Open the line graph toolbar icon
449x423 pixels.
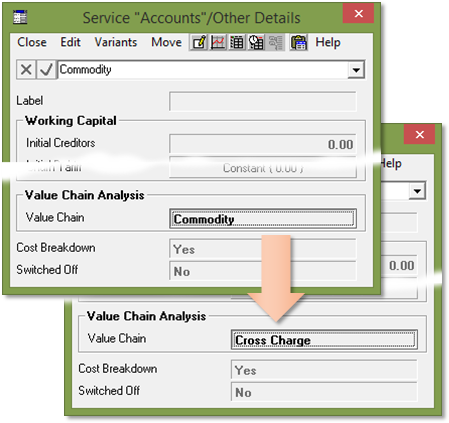click(x=218, y=42)
